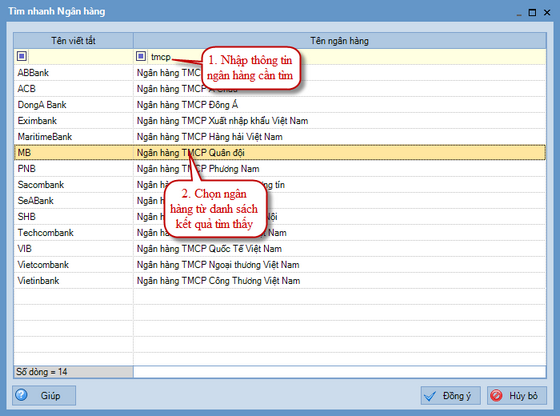
Task: Click the red cancel icon on Hủy bỏ
Action: (x=496, y=396)
